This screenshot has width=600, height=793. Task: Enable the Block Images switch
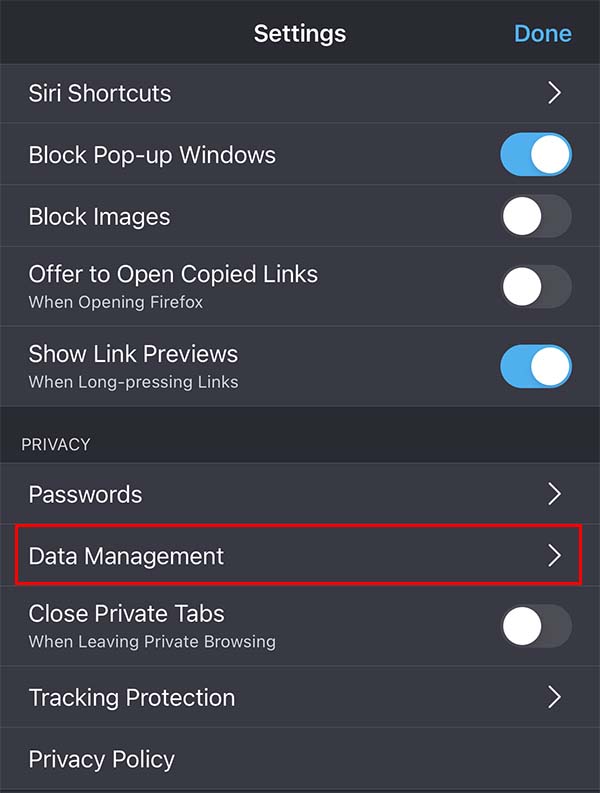535,216
